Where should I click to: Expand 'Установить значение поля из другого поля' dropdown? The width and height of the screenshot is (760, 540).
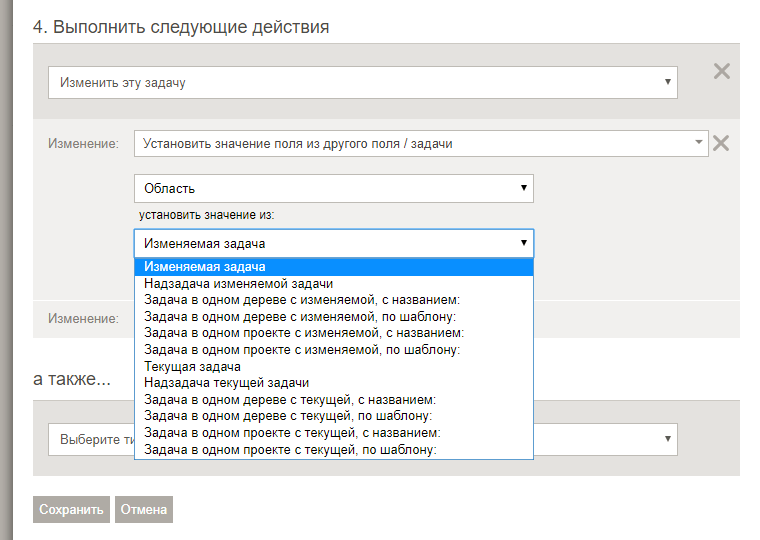(420, 144)
